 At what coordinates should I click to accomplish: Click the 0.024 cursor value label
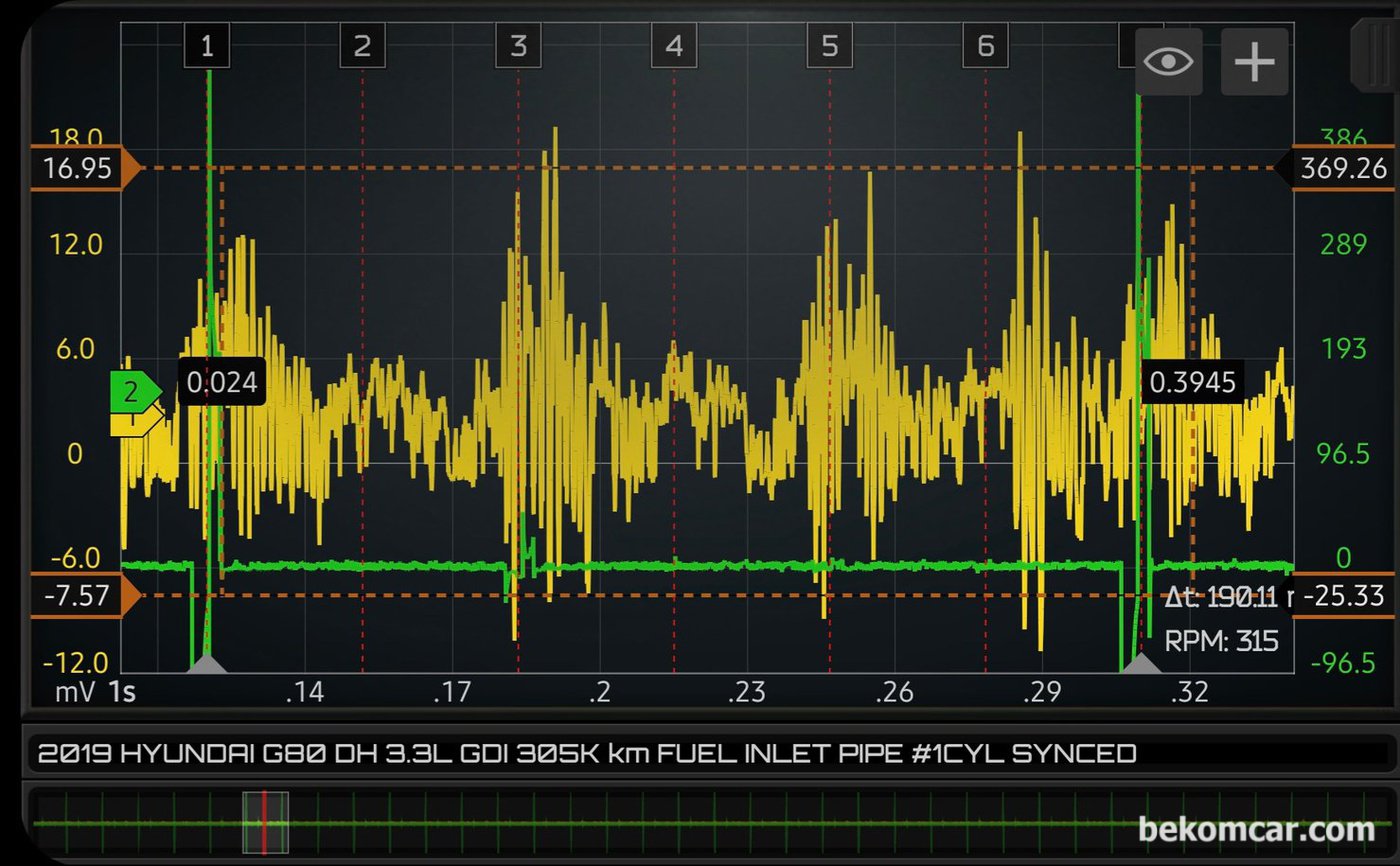pyautogui.click(x=222, y=381)
